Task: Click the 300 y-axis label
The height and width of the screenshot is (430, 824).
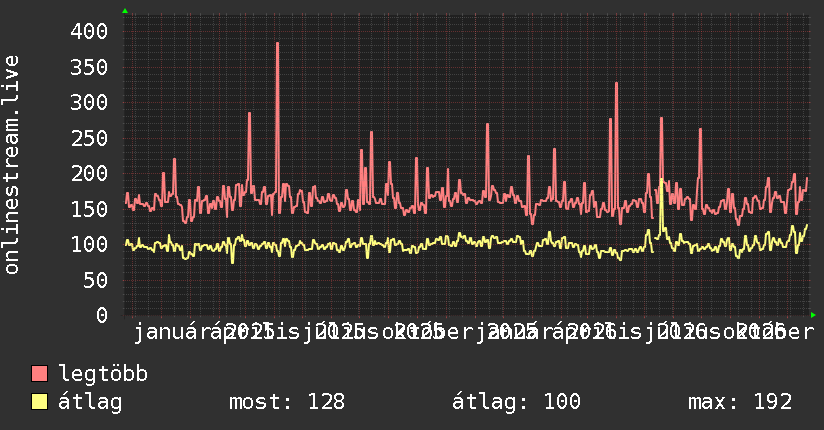Action: tap(89, 103)
